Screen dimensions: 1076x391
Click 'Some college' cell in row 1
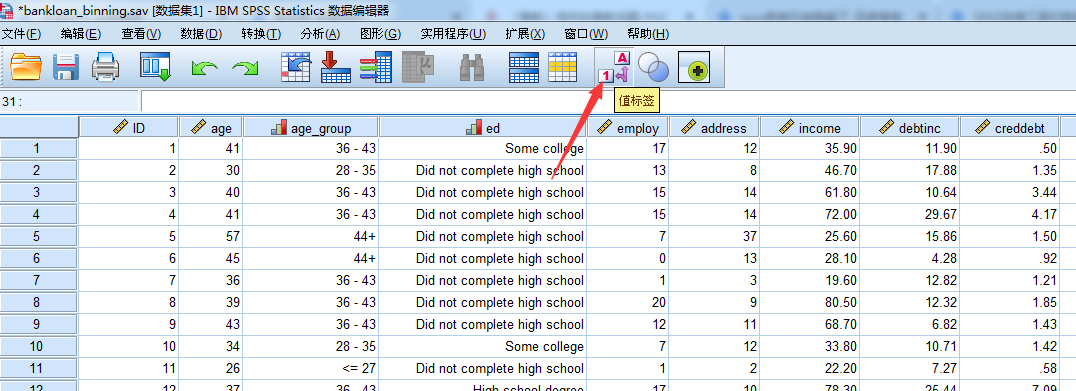point(483,148)
